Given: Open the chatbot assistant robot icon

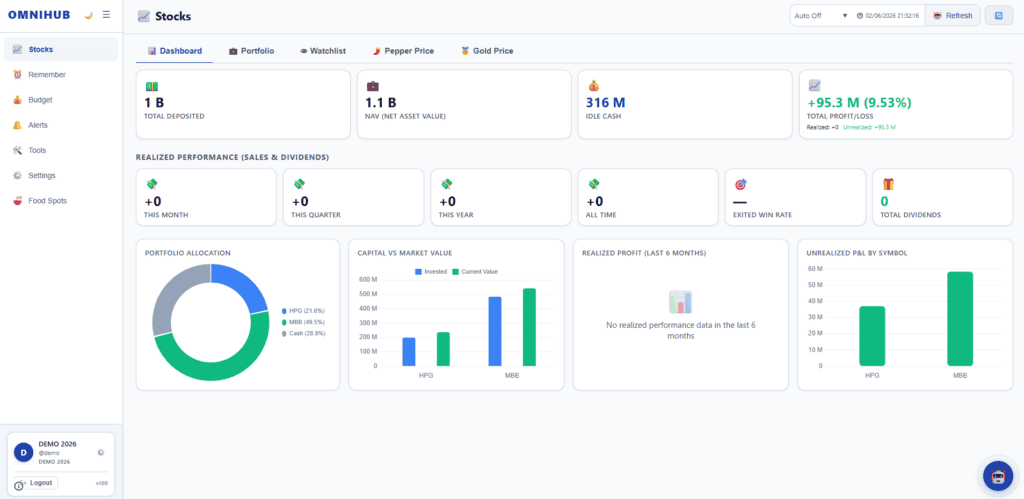Looking at the screenshot, I should tap(998, 475).
